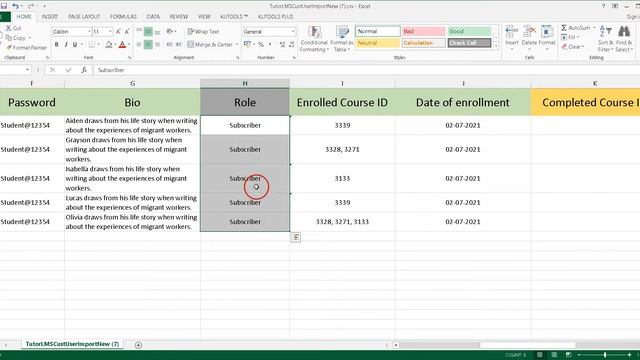Open the FORMULAS tab
Viewport: 640px width, 360px height.
(123, 17)
